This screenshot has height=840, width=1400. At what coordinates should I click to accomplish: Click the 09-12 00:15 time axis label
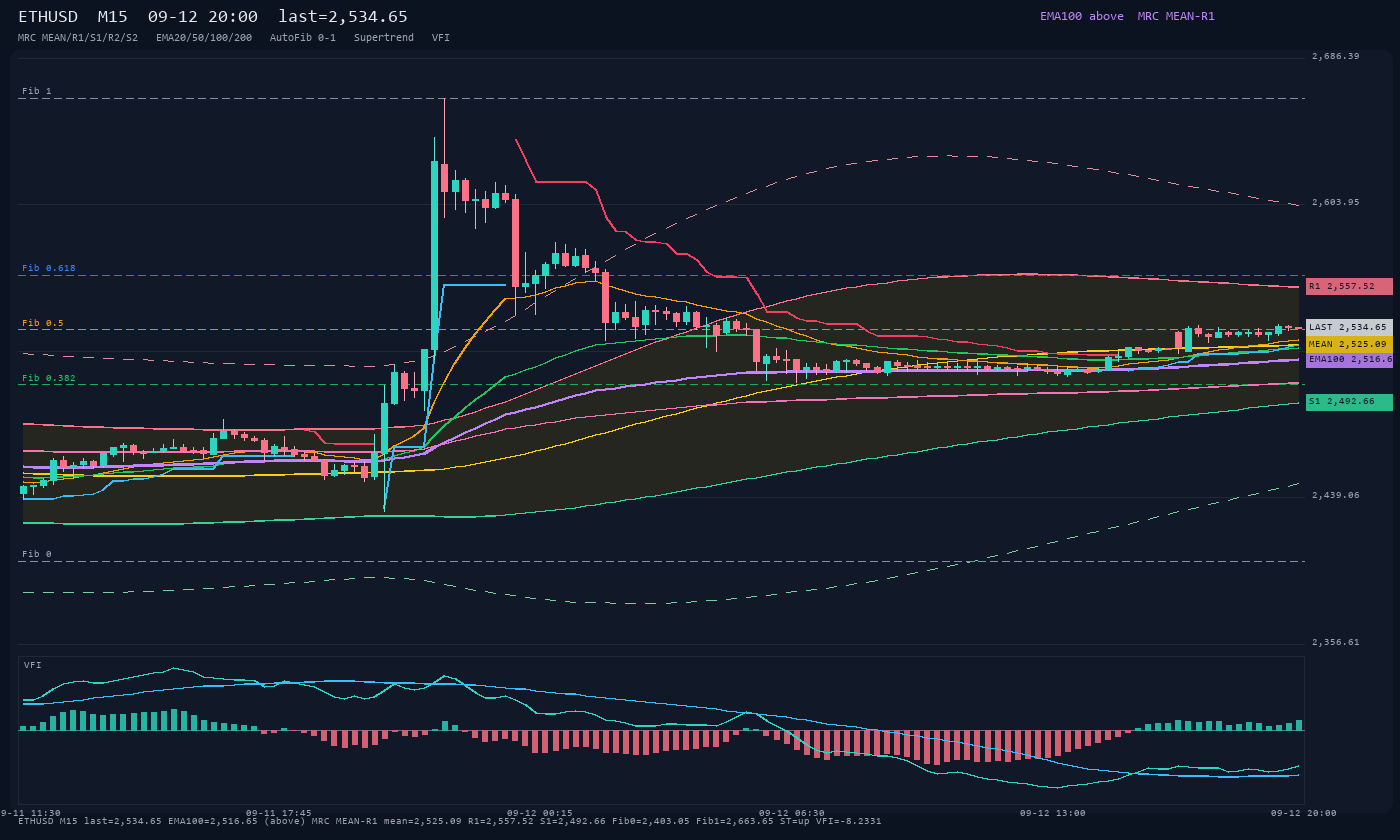click(x=540, y=813)
